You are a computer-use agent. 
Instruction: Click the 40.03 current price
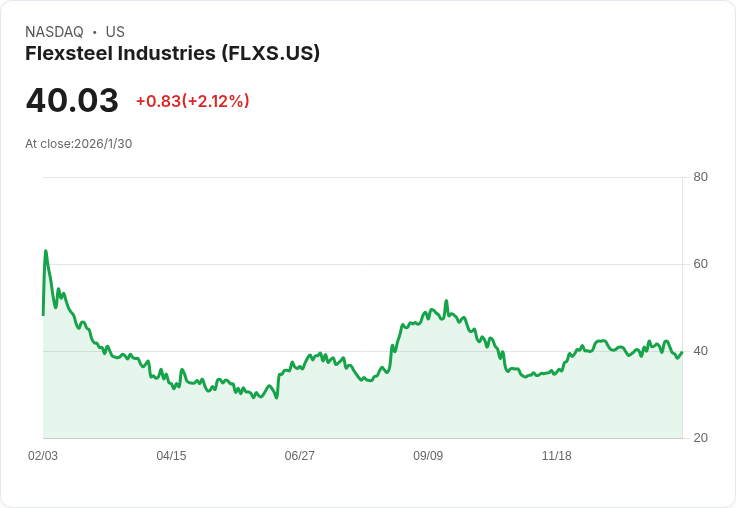click(72, 101)
